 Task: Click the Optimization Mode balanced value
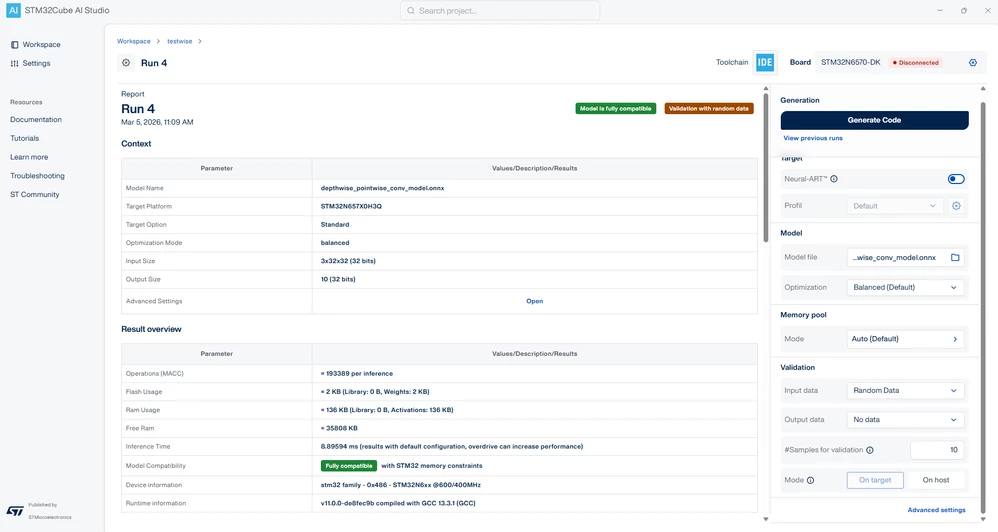point(335,243)
